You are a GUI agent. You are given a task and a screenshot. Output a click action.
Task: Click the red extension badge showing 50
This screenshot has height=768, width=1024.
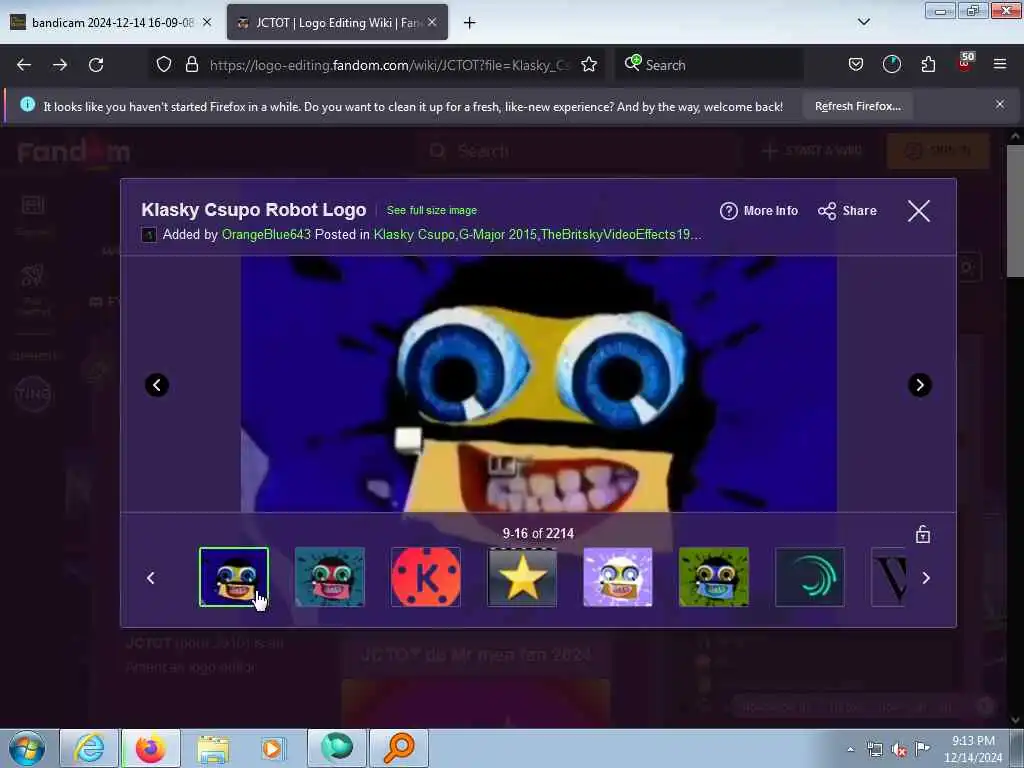pyautogui.click(x=965, y=61)
